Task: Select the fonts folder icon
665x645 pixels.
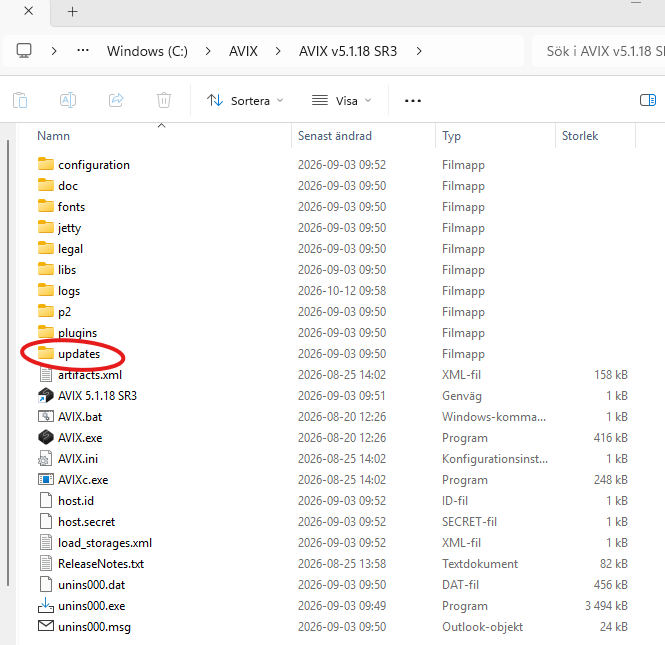Action: tap(46, 206)
